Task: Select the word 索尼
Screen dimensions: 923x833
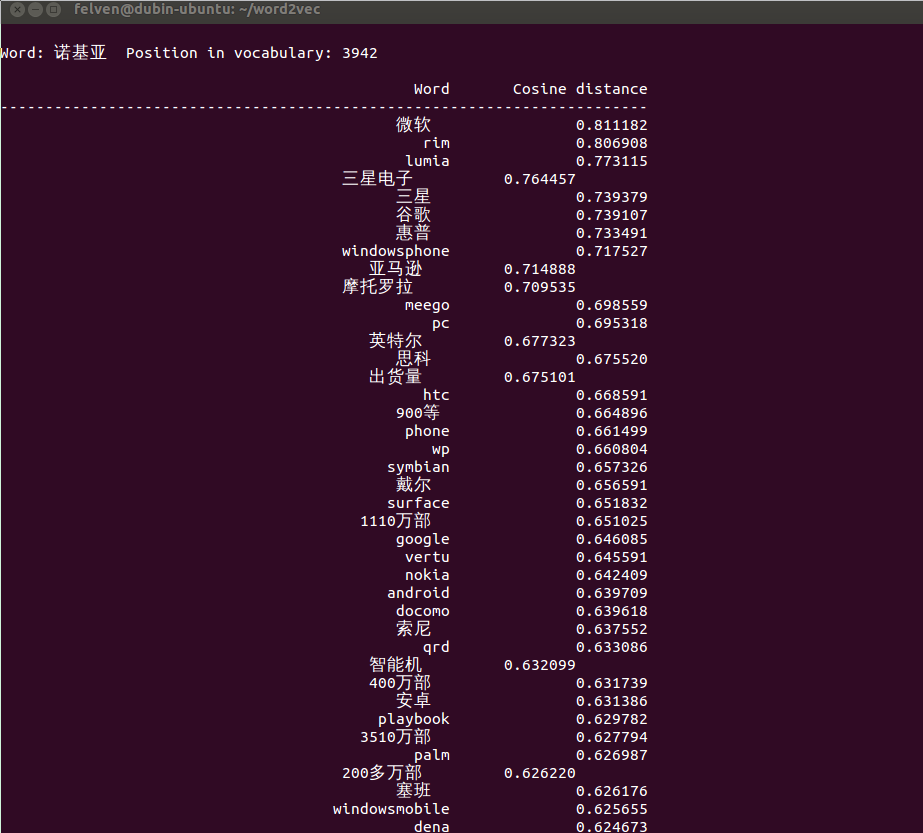Action: 413,629
